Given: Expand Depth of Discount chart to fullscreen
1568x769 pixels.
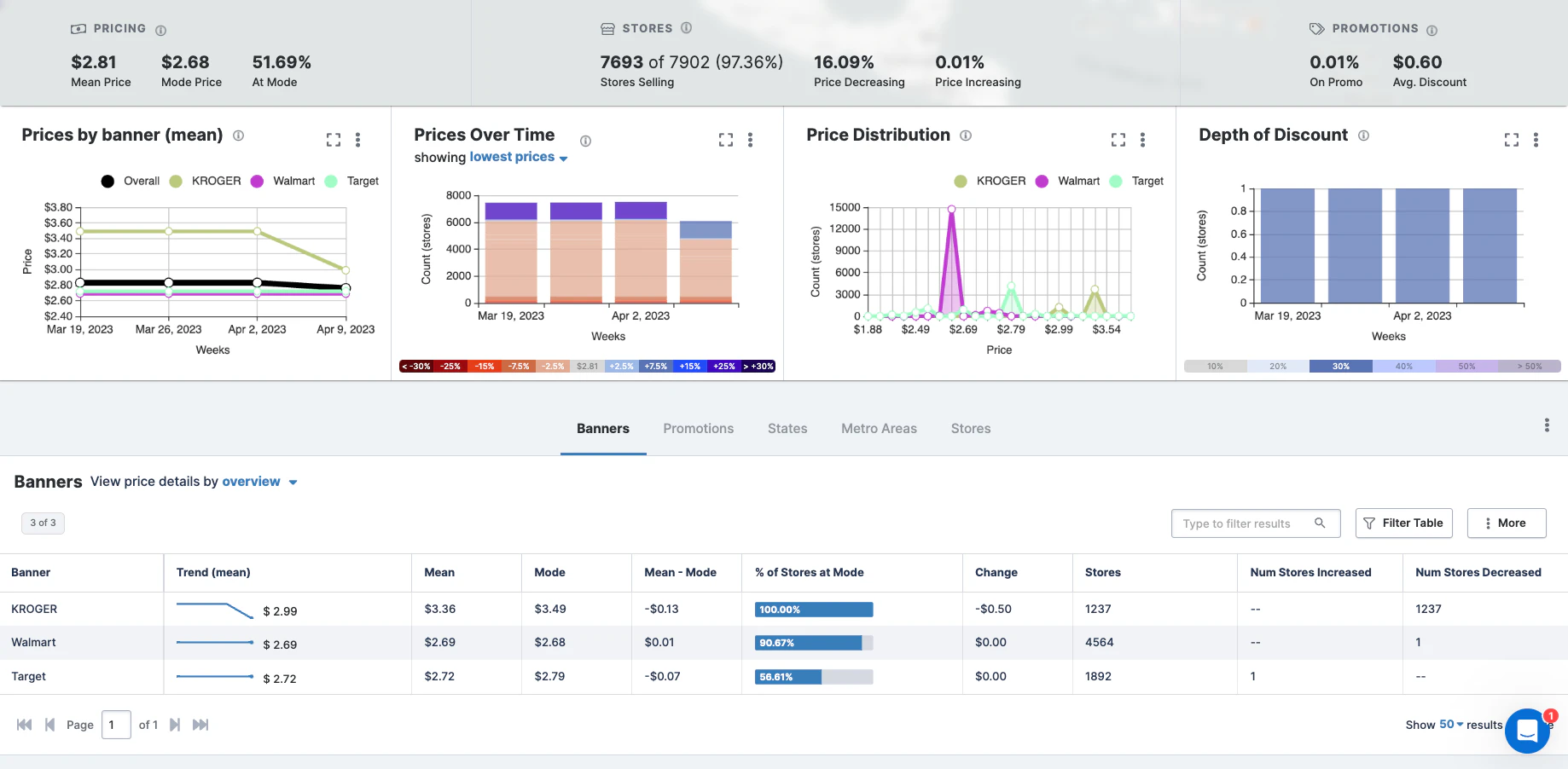Looking at the screenshot, I should [1511, 140].
